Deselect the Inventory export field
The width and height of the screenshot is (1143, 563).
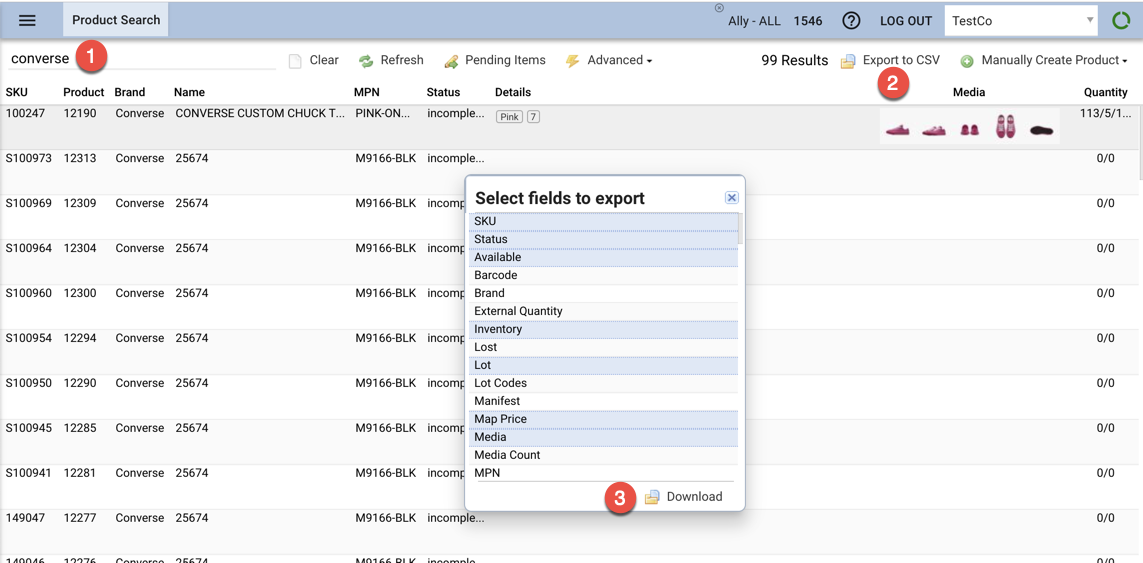coord(604,330)
